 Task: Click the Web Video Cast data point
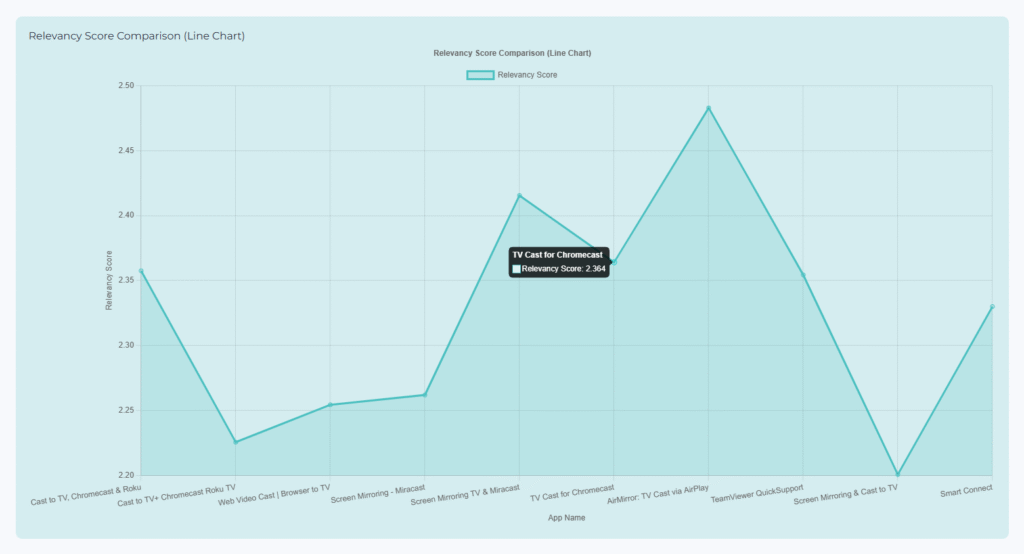point(330,405)
